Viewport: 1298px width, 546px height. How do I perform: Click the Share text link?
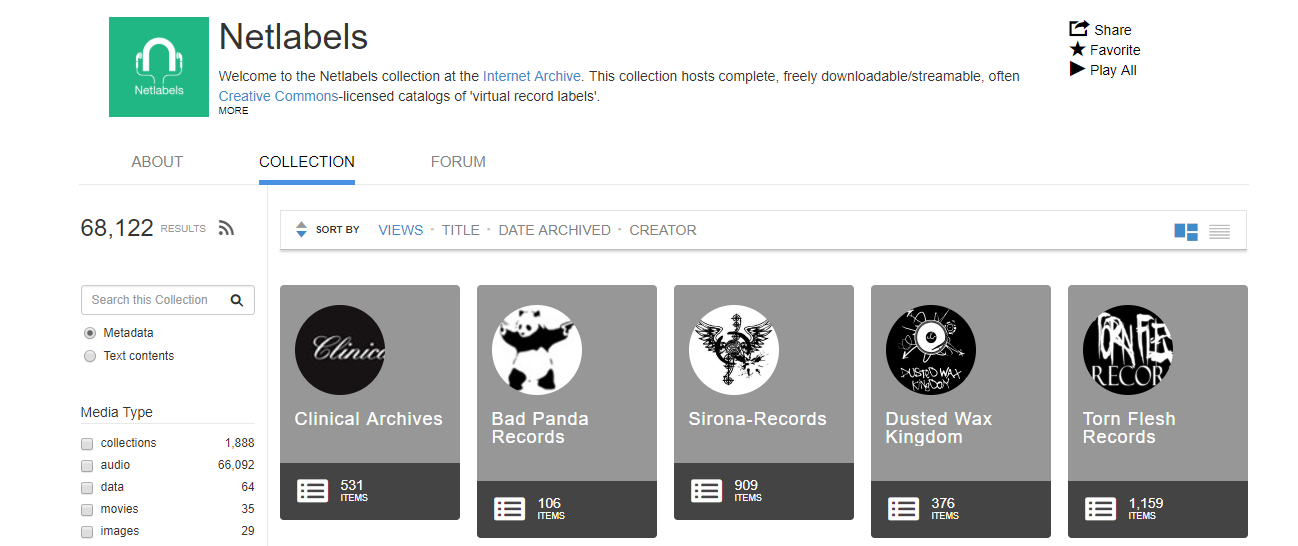pos(1113,30)
